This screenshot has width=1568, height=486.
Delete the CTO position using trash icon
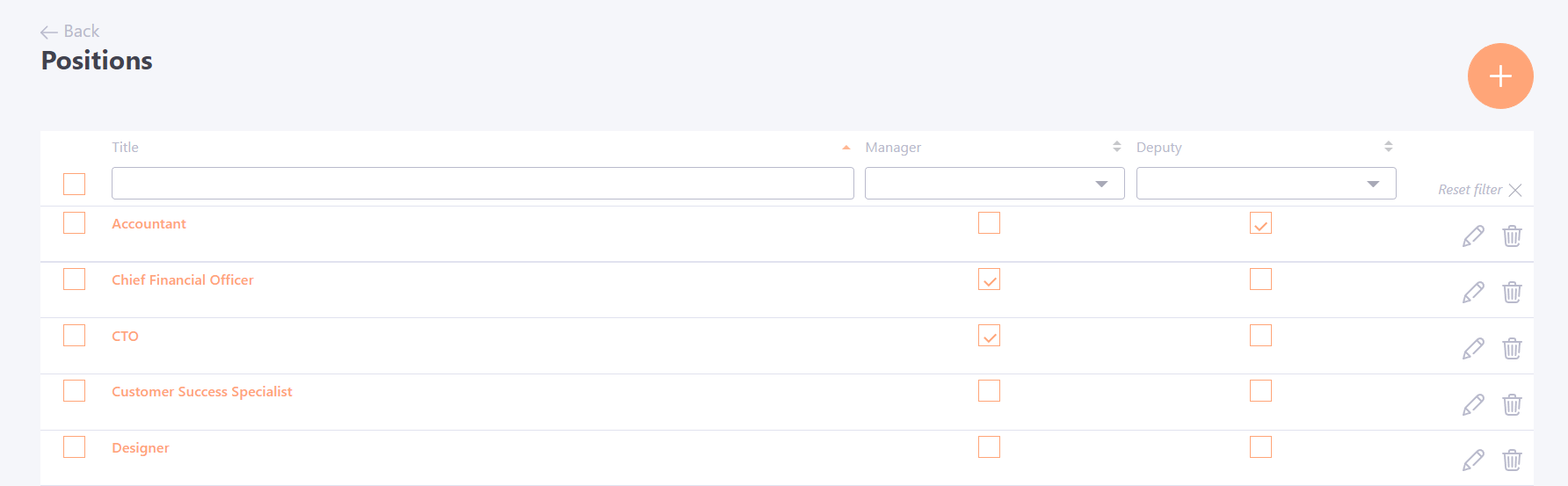(1512, 349)
